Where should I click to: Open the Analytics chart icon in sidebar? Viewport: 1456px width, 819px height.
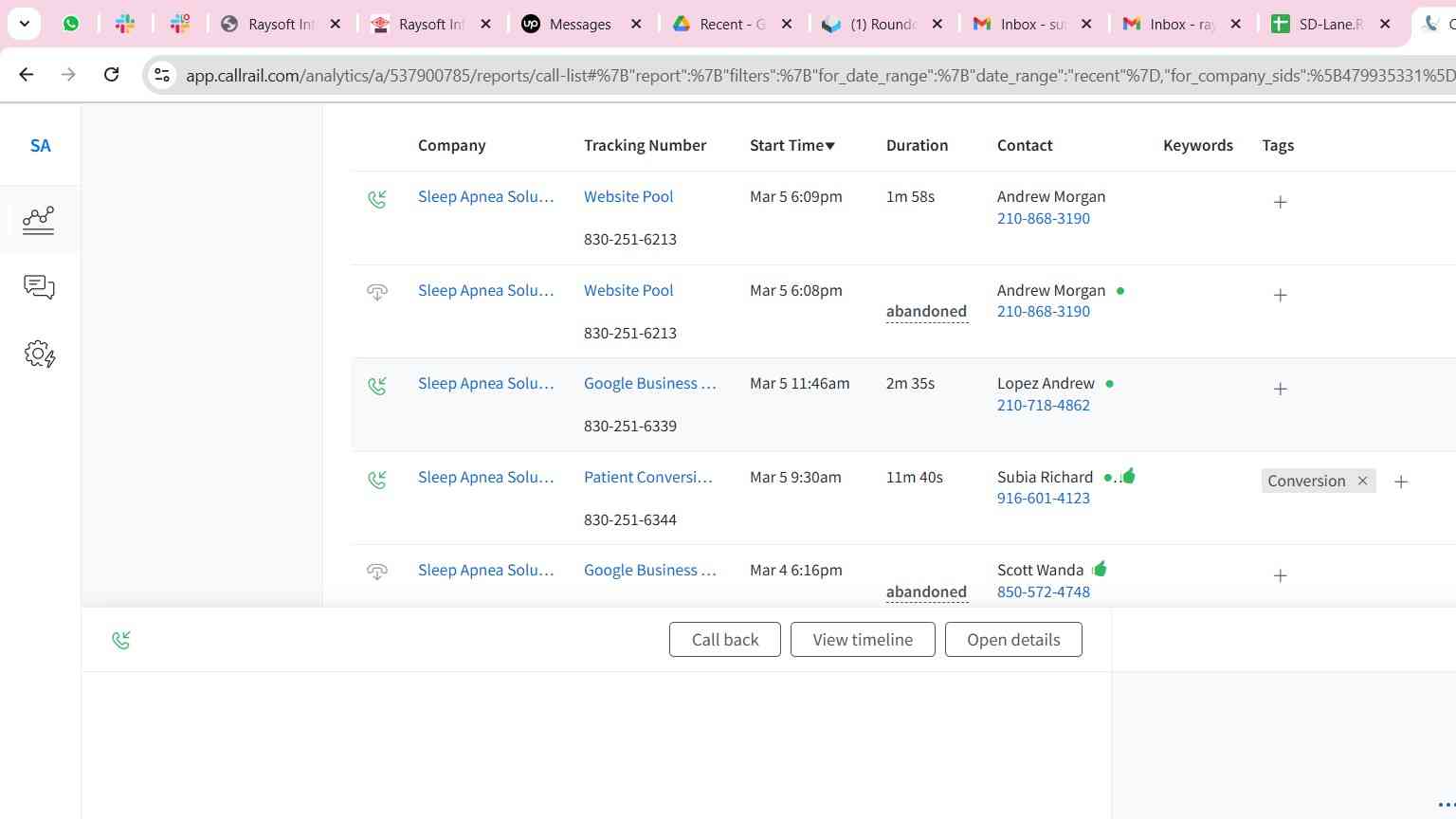pos(39,220)
